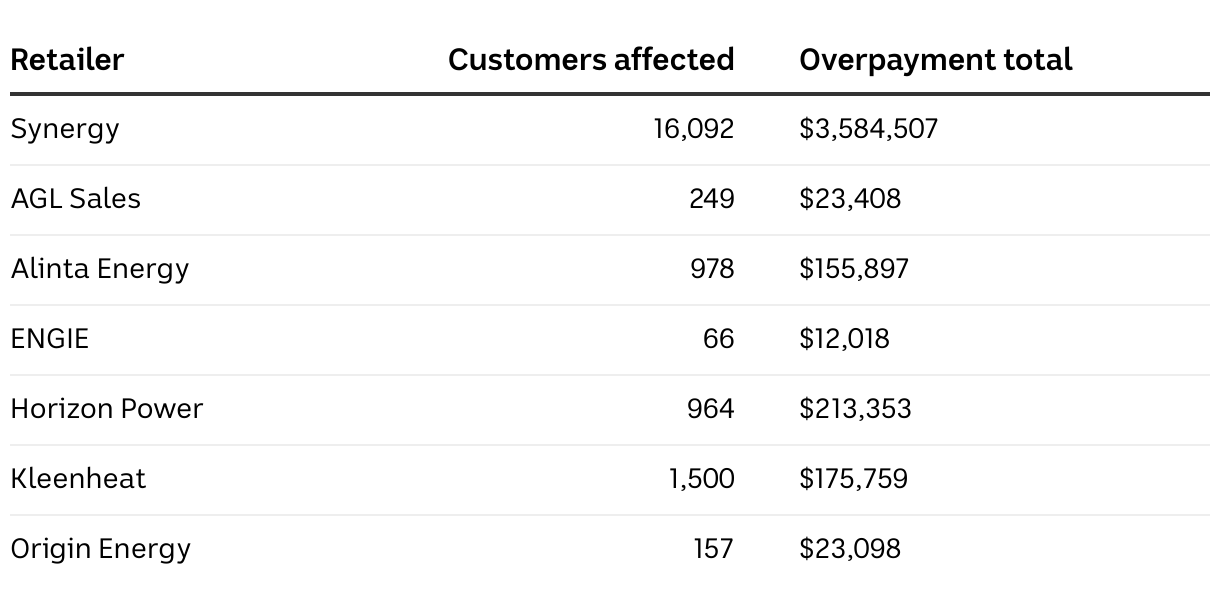Click the 249 customers affected cell

click(x=711, y=199)
